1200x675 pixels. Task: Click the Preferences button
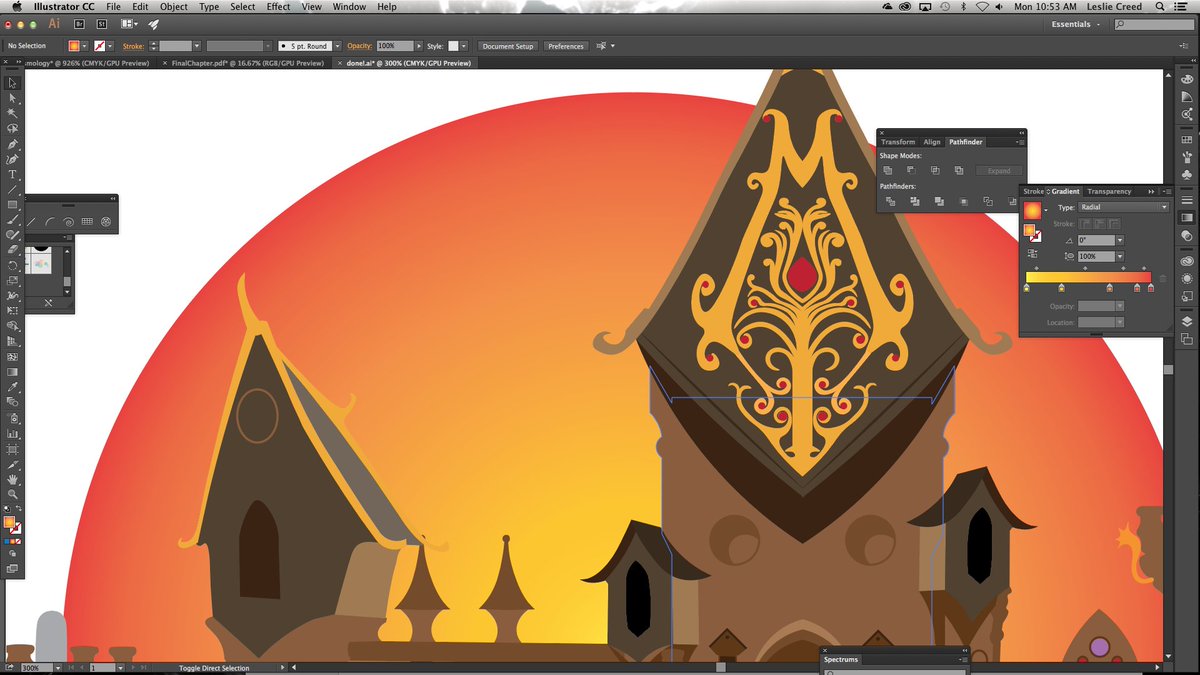[566, 46]
